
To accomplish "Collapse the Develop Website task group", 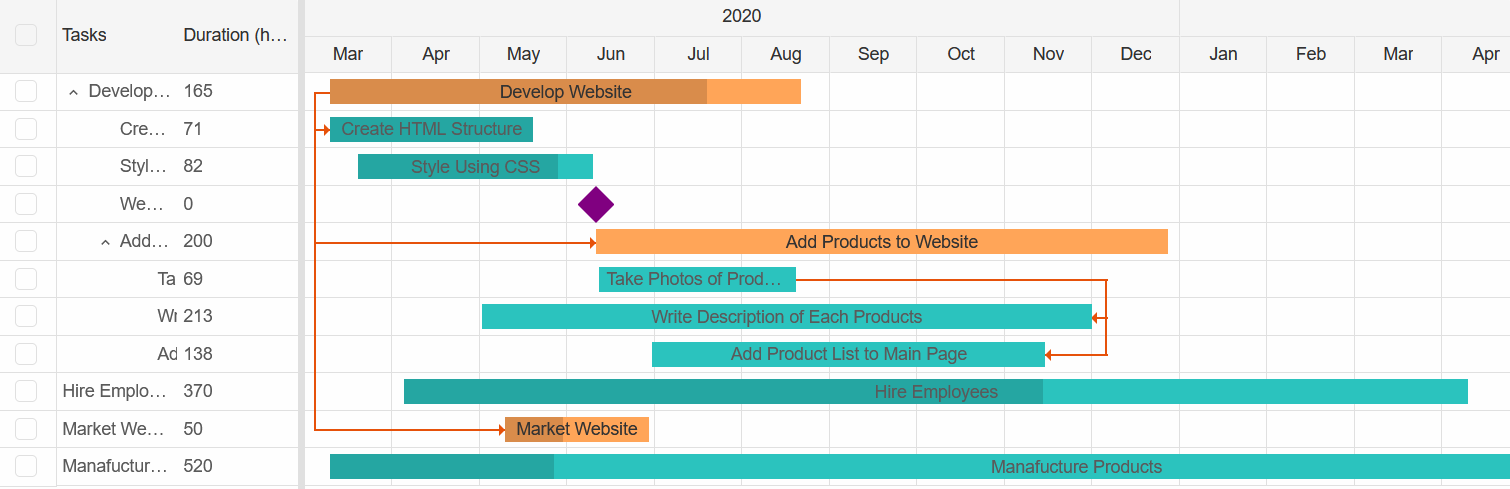I will [x=73, y=92].
